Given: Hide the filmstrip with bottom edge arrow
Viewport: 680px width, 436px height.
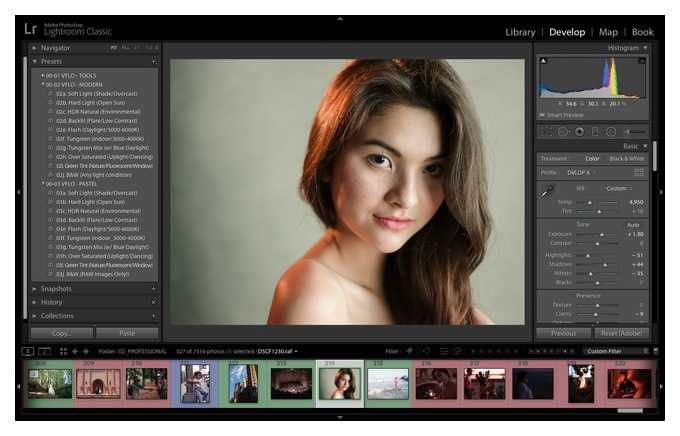Looking at the screenshot, I should pos(340,417).
